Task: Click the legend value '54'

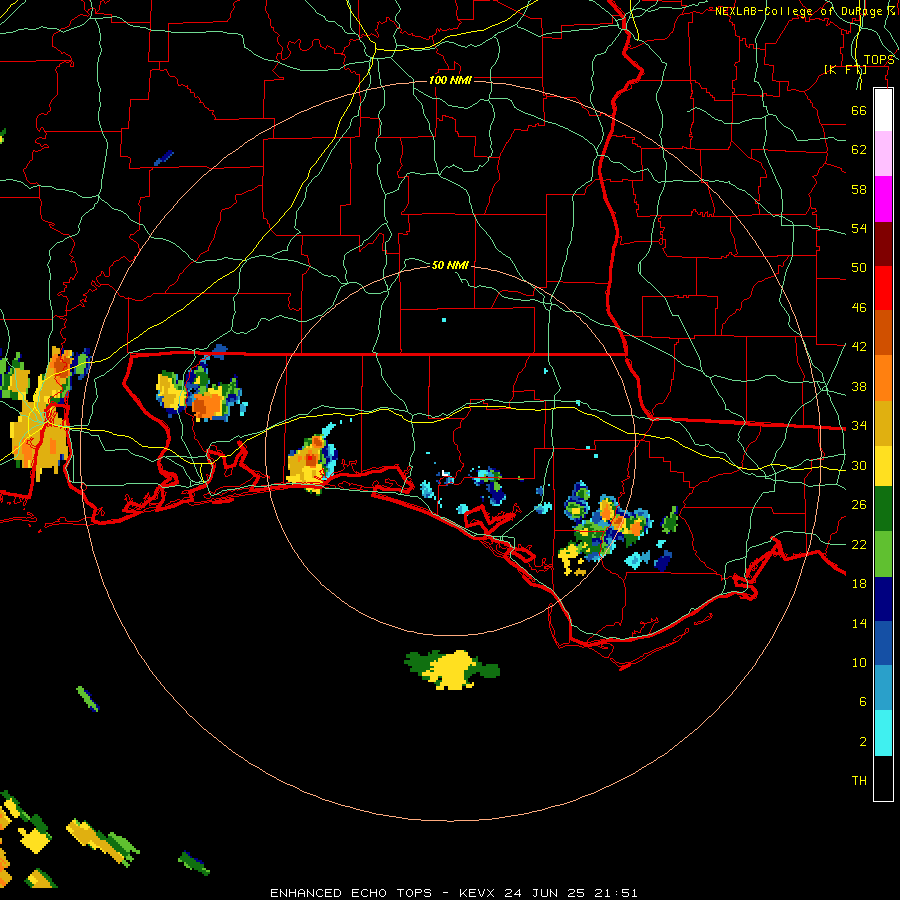Action: pyautogui.click(x=859, y=228)
